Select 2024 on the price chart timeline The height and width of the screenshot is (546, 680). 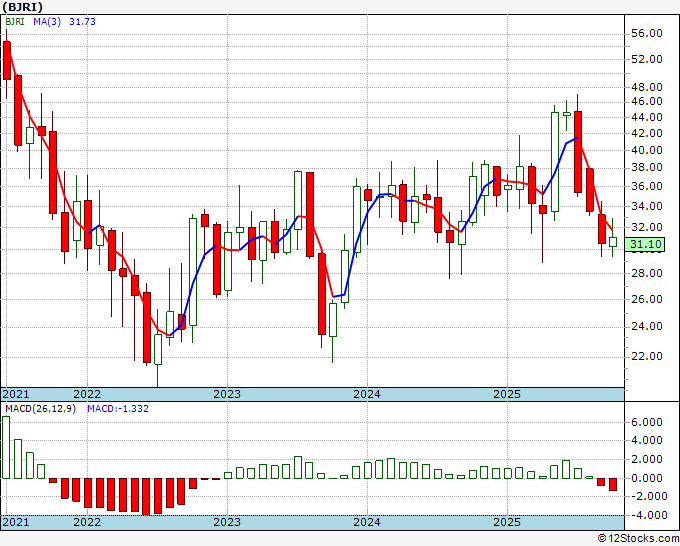[x=367, y=394]
